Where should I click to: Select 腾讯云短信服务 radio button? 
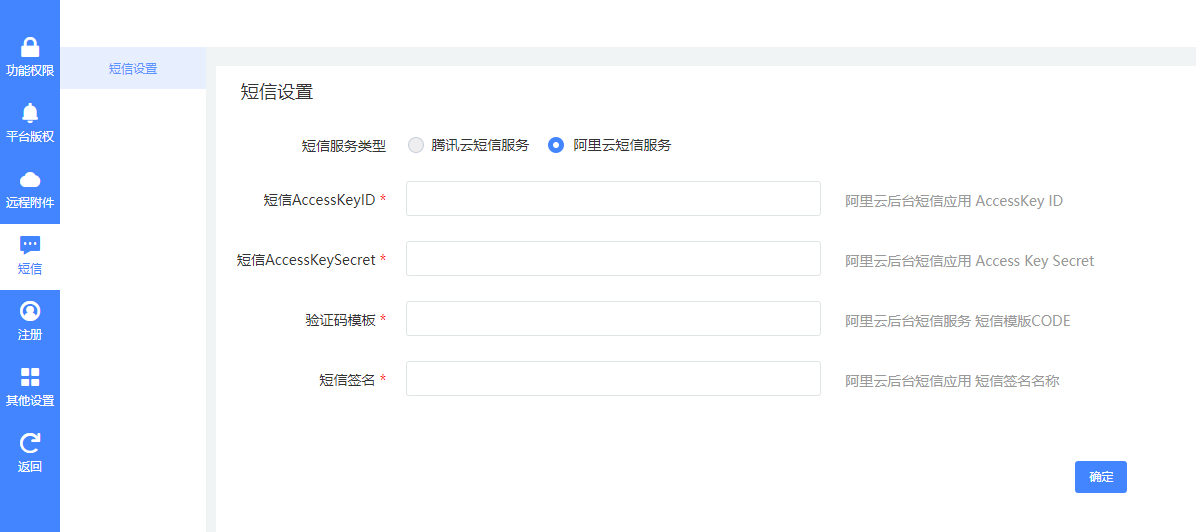416,145
